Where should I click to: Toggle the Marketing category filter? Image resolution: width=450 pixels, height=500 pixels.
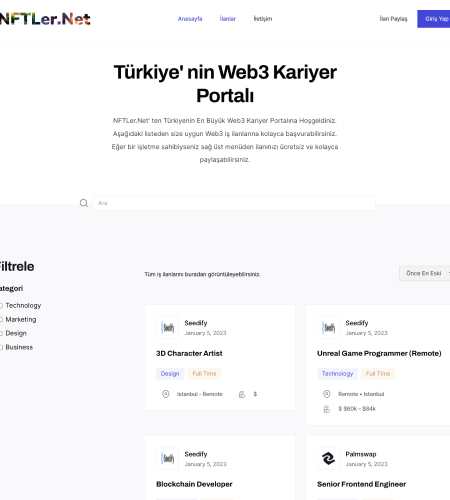pyautogui.click(x=1, y=320)
